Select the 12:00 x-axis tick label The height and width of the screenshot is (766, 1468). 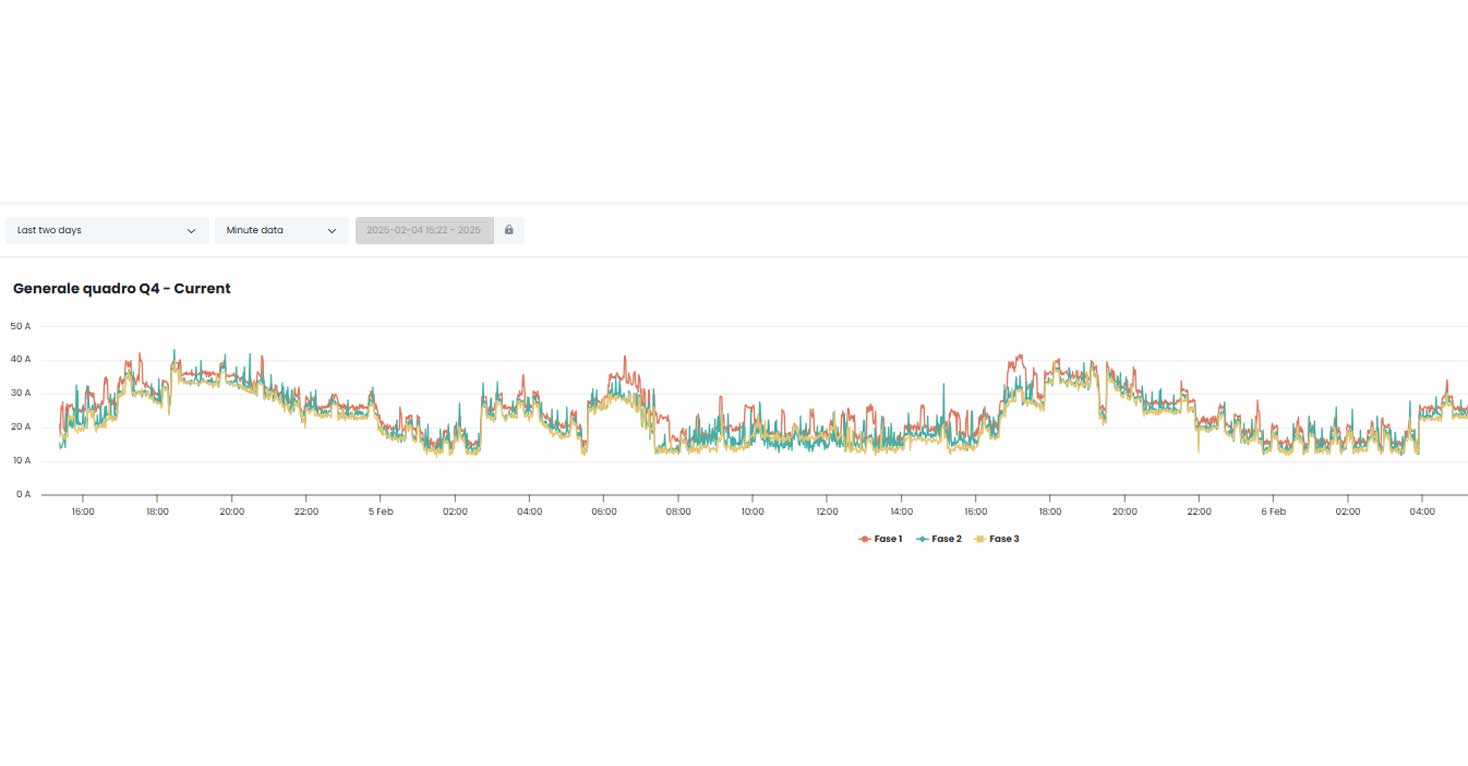826,512
